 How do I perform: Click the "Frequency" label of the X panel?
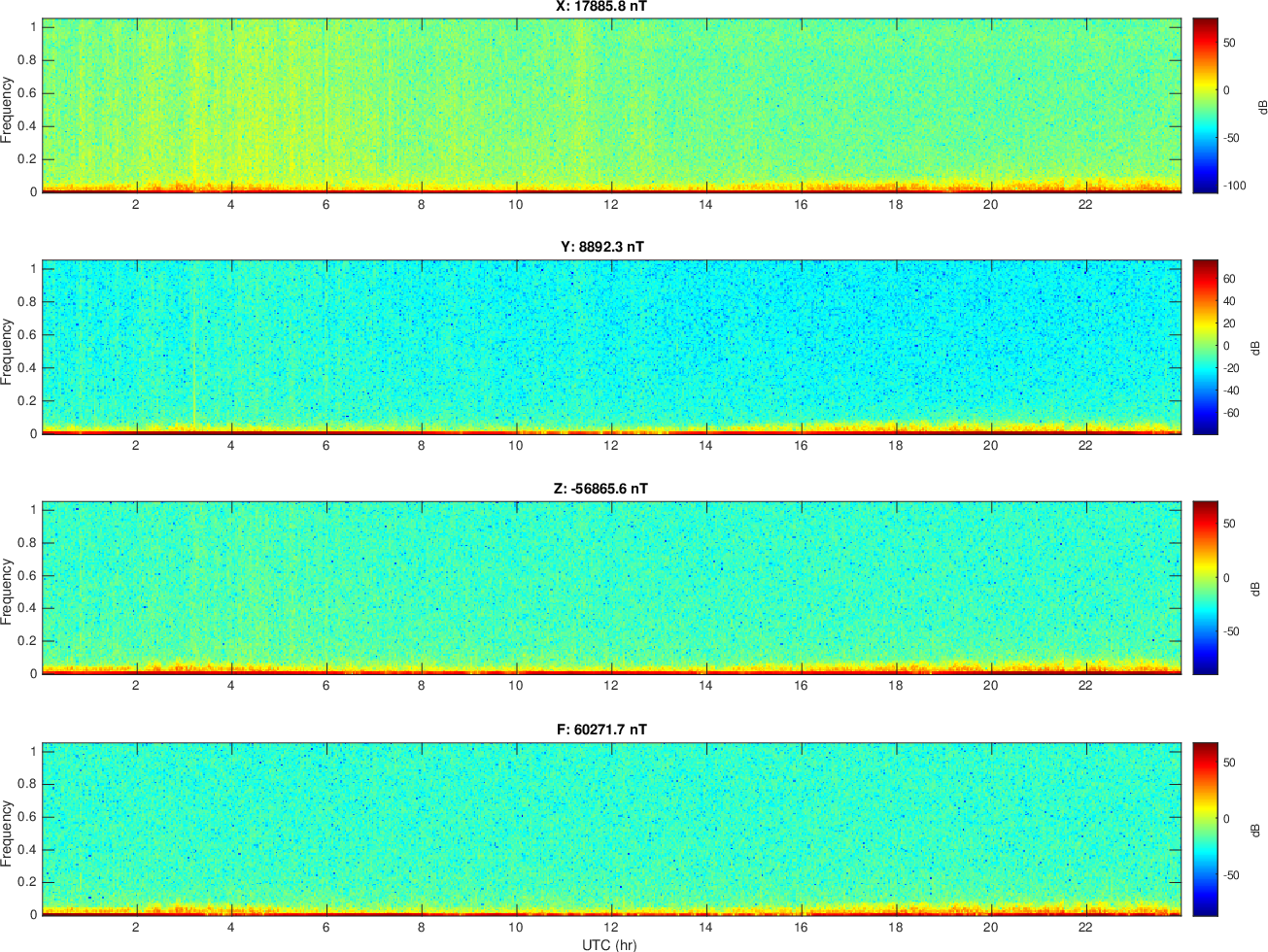(8, 110)
